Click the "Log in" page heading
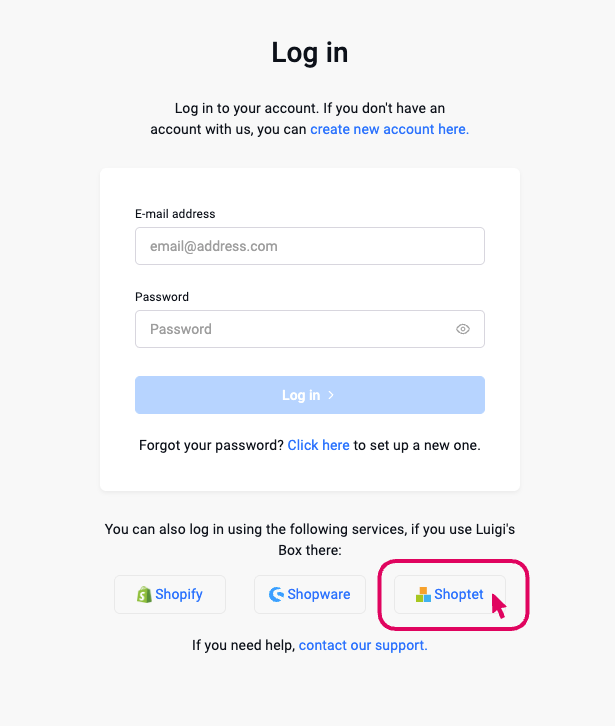 click(x=310, y=52)
